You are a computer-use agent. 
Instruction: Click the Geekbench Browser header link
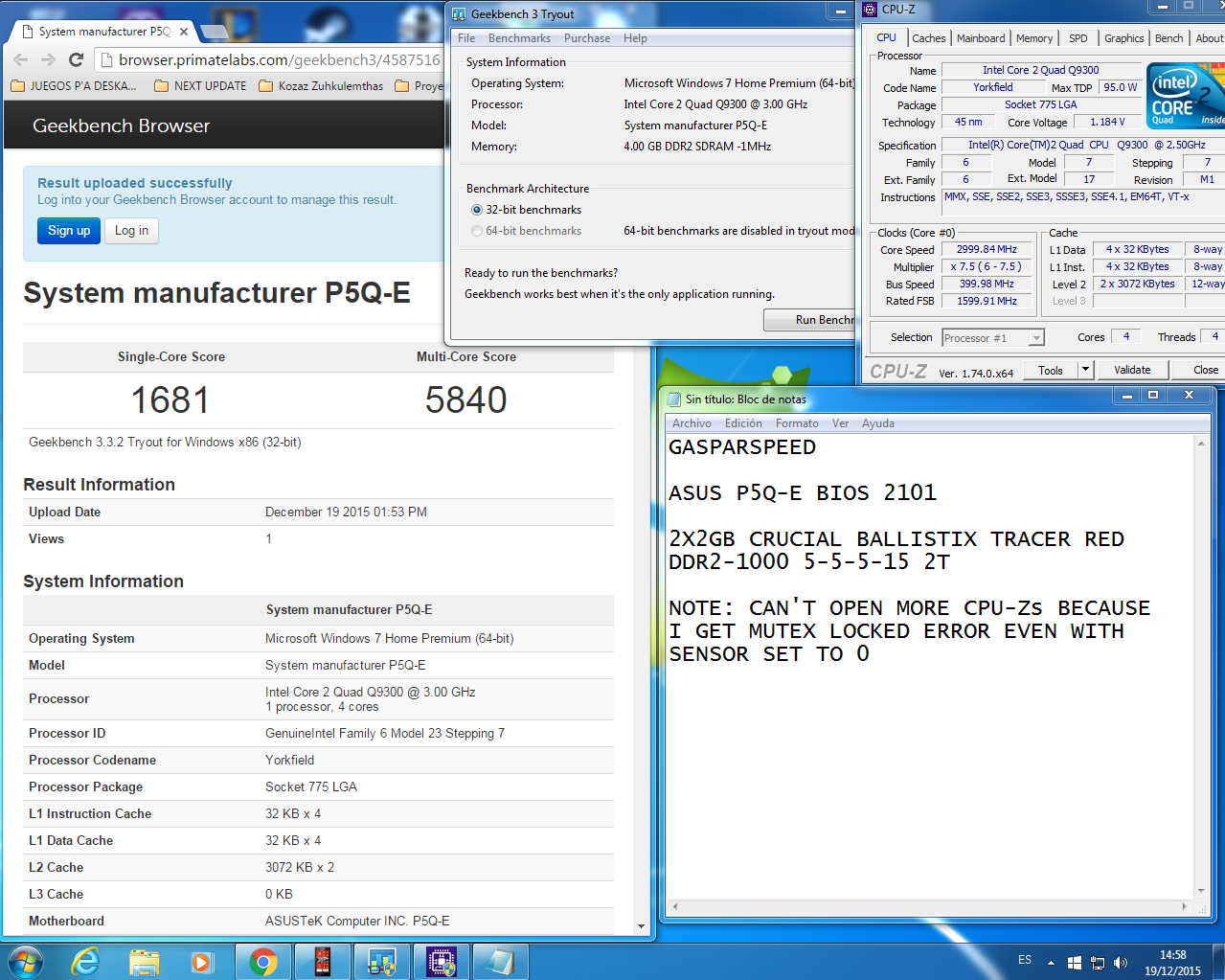coord(121,125)
